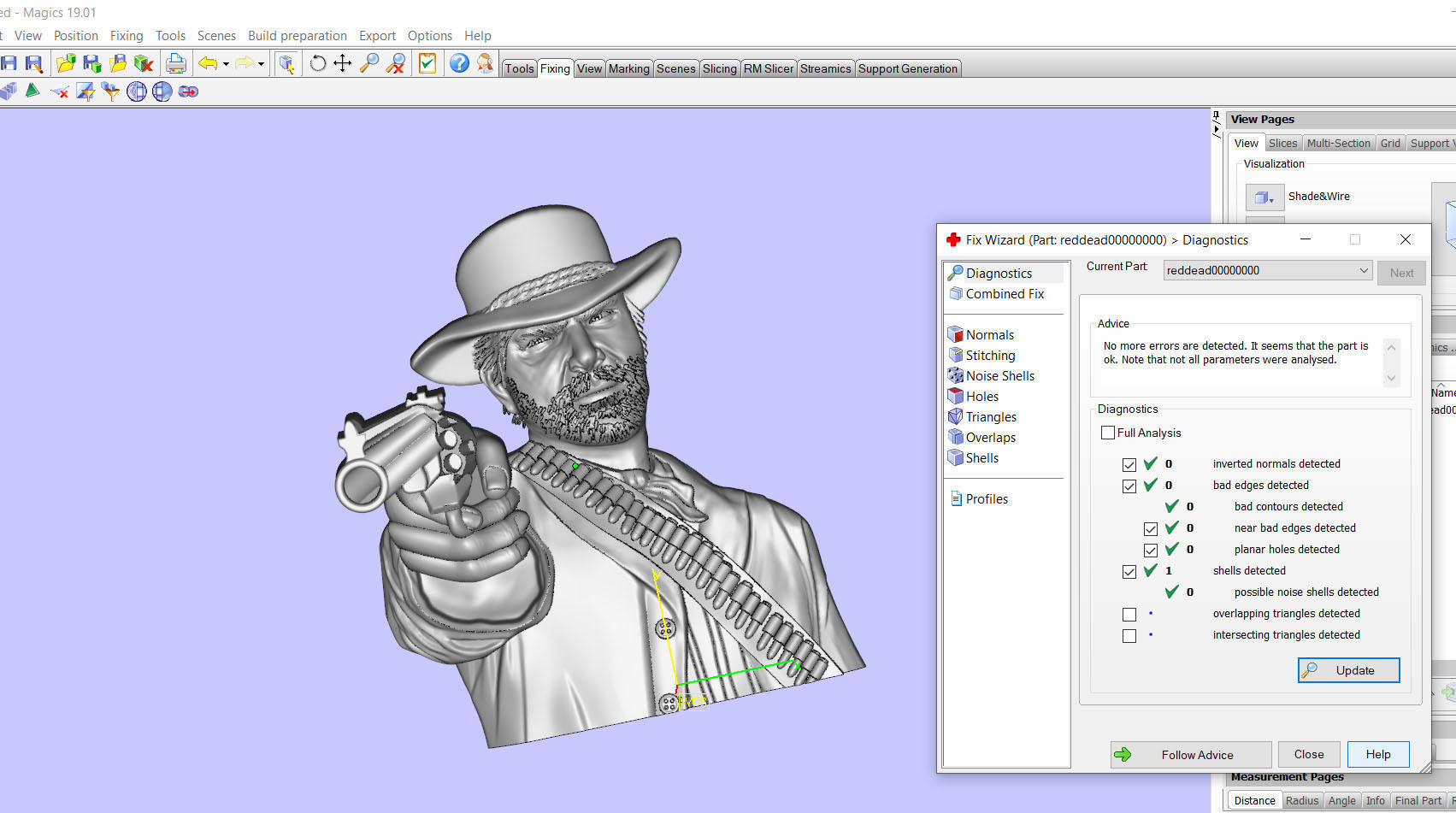The image size is (1456, 813).
Task: Click the Unzoom magnifier with red X
Action: coord(395,63)
